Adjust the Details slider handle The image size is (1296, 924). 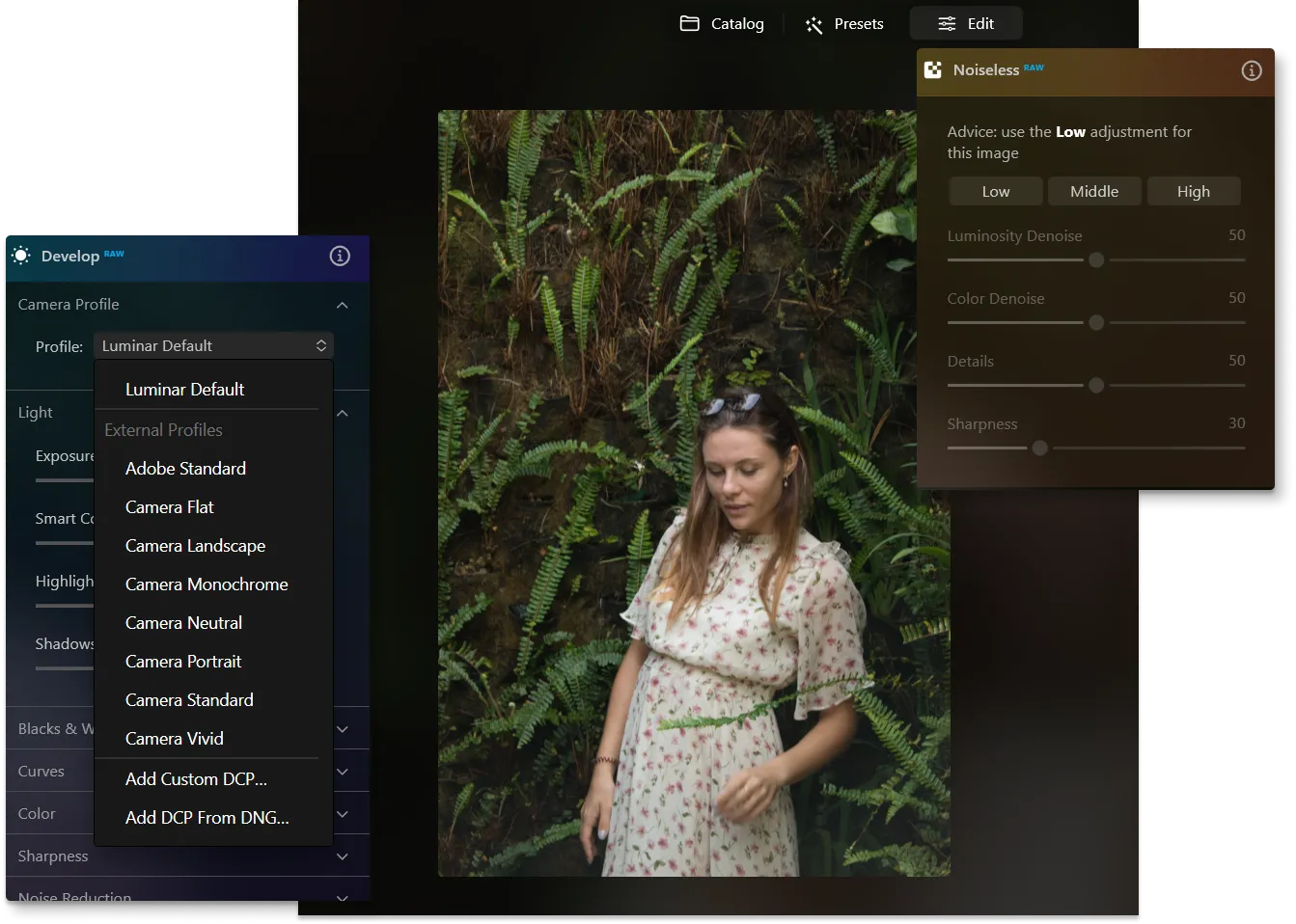point(1096,385)
